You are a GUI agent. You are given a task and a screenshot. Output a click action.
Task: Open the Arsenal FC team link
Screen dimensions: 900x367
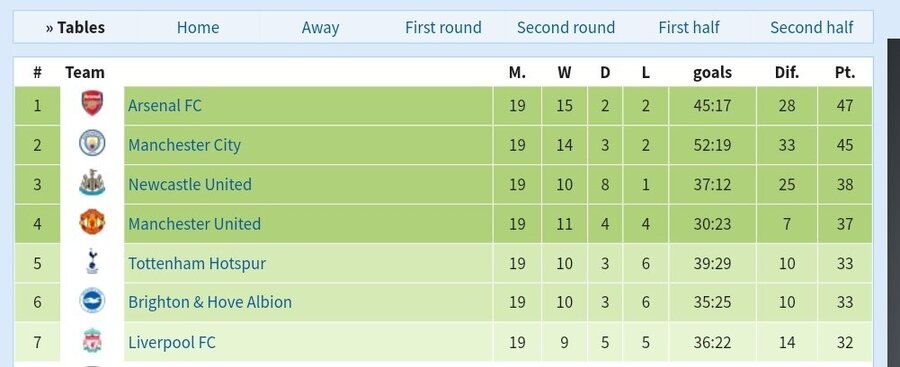tap(165, 106)
